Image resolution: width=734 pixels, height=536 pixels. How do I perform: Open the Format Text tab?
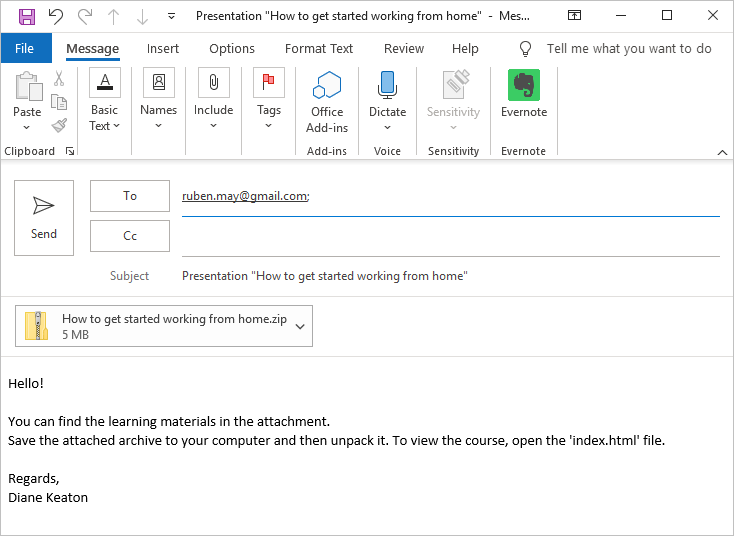[x=319, y=48]
